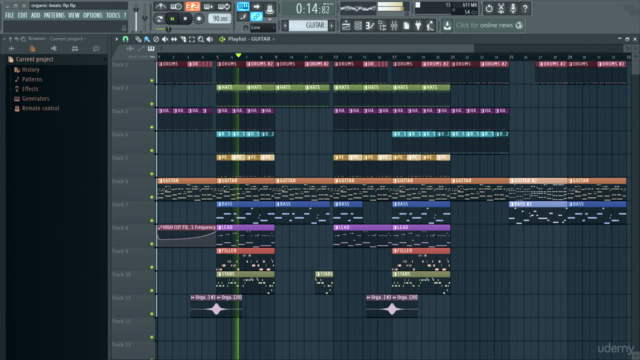Click the master pitch slider
This screenshot has height=360, width=640.
[144, 18]
